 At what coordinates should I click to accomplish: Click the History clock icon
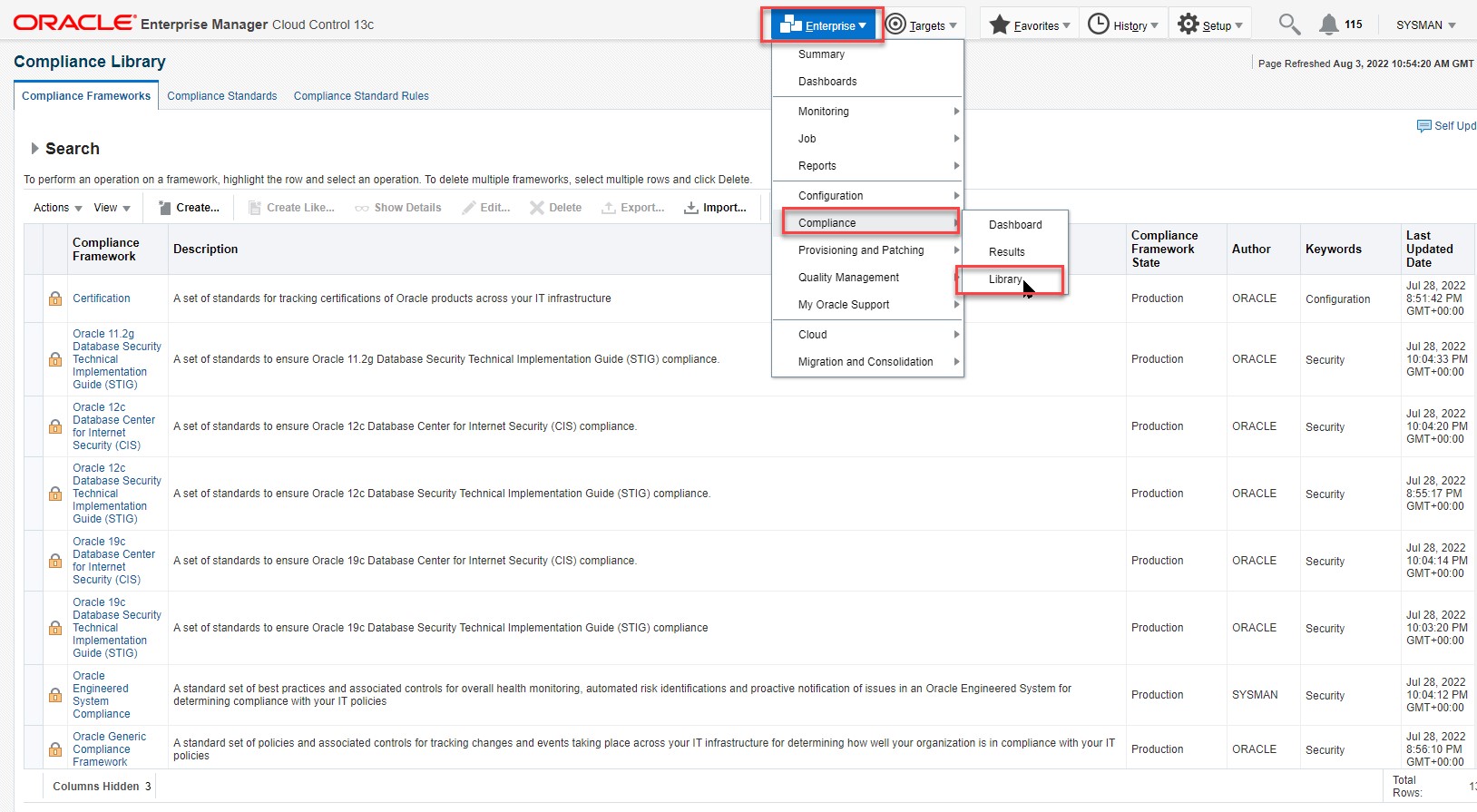pos(1098,24)
